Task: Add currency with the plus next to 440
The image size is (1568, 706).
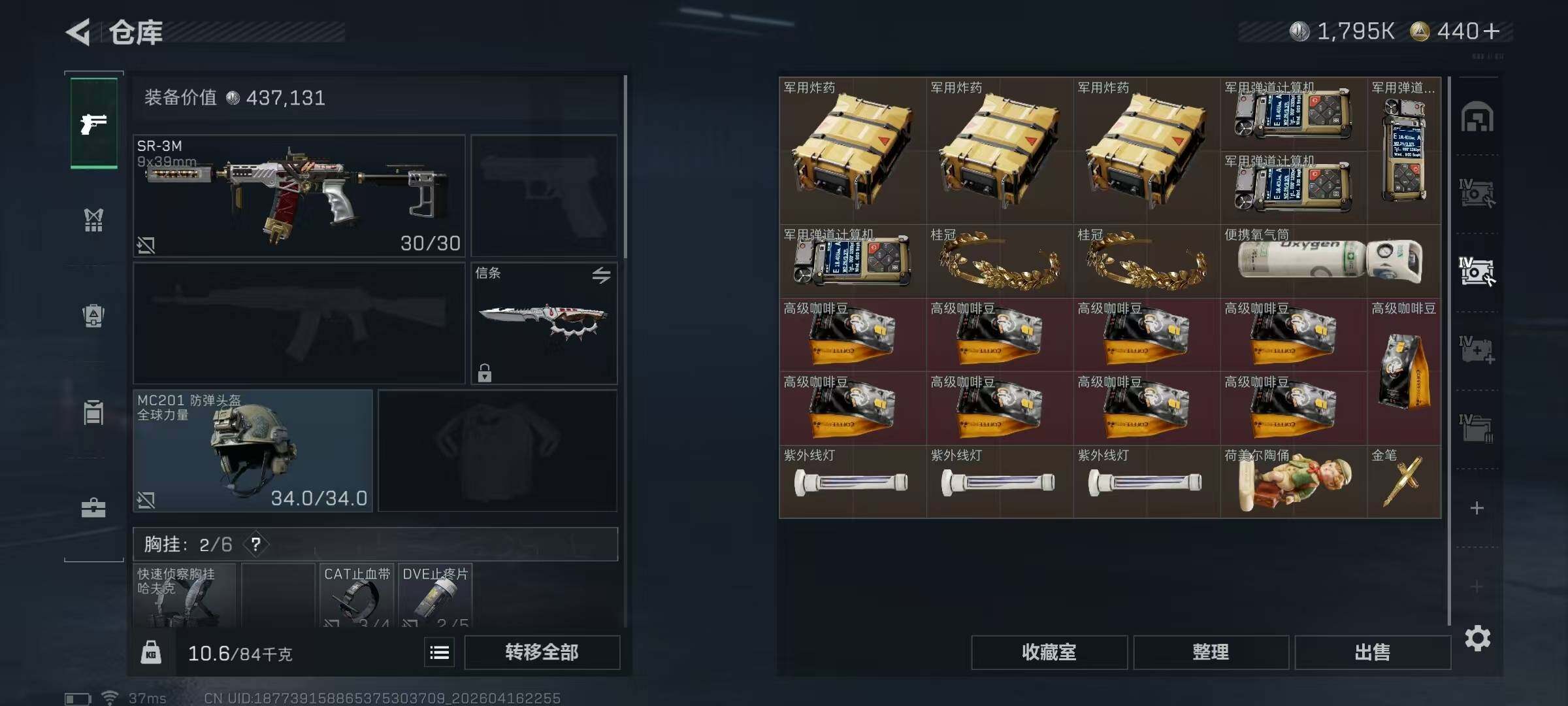Action: pyautogui.click(x=1491, y=31)
